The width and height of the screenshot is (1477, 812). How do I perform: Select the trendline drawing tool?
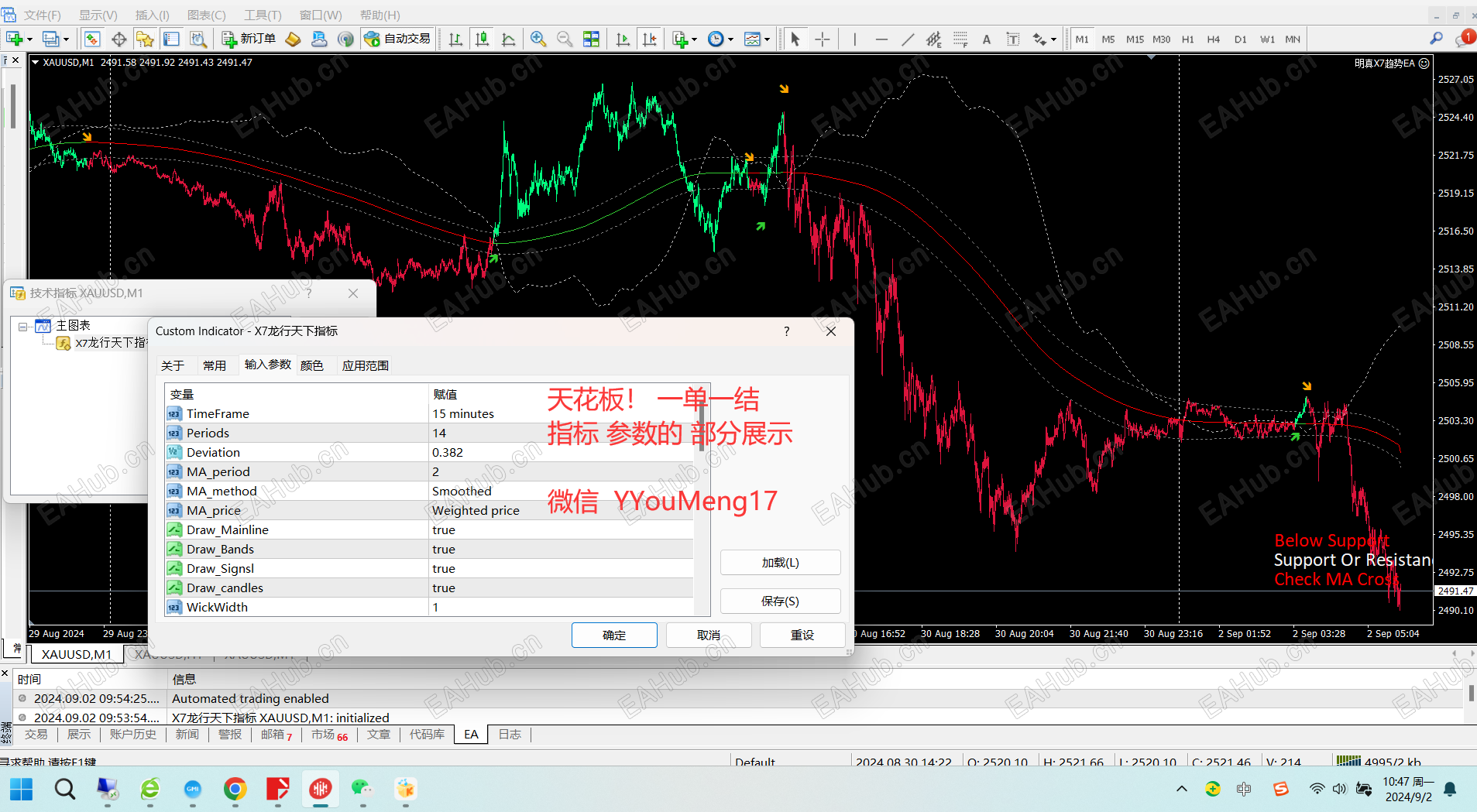tap(908, 39)
